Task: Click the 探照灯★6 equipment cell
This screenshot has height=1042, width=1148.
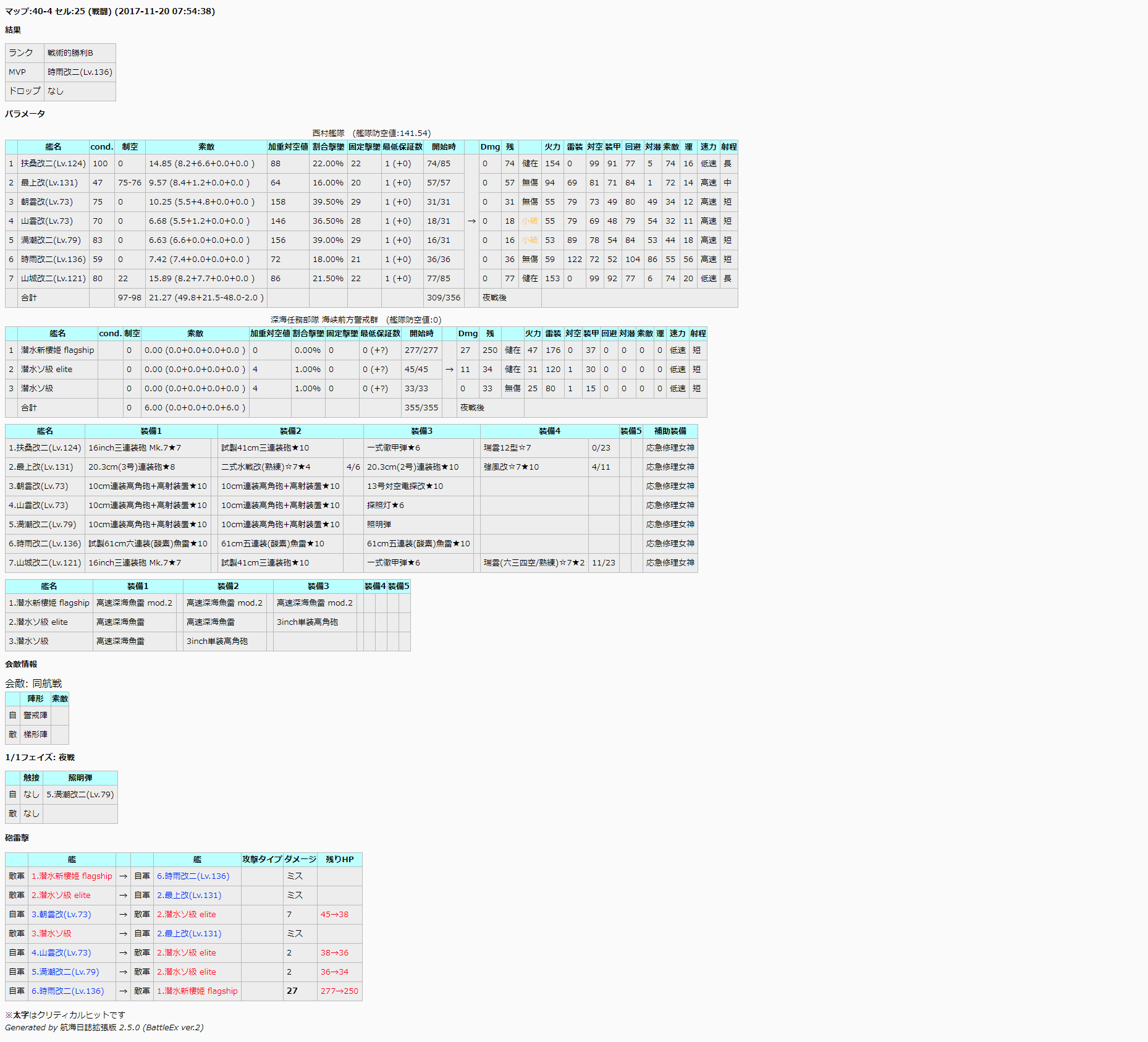Action: [386, 506]
